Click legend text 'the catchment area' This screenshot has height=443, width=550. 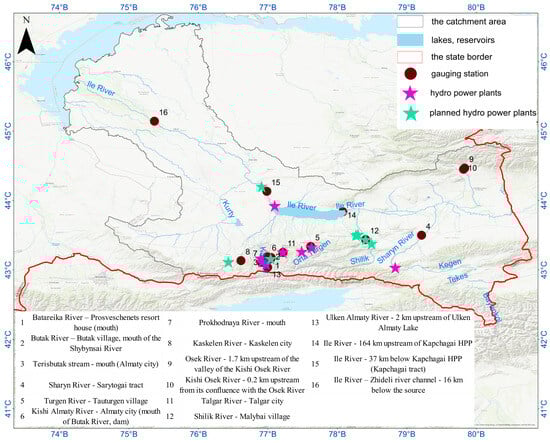click(x=468, y=22)
